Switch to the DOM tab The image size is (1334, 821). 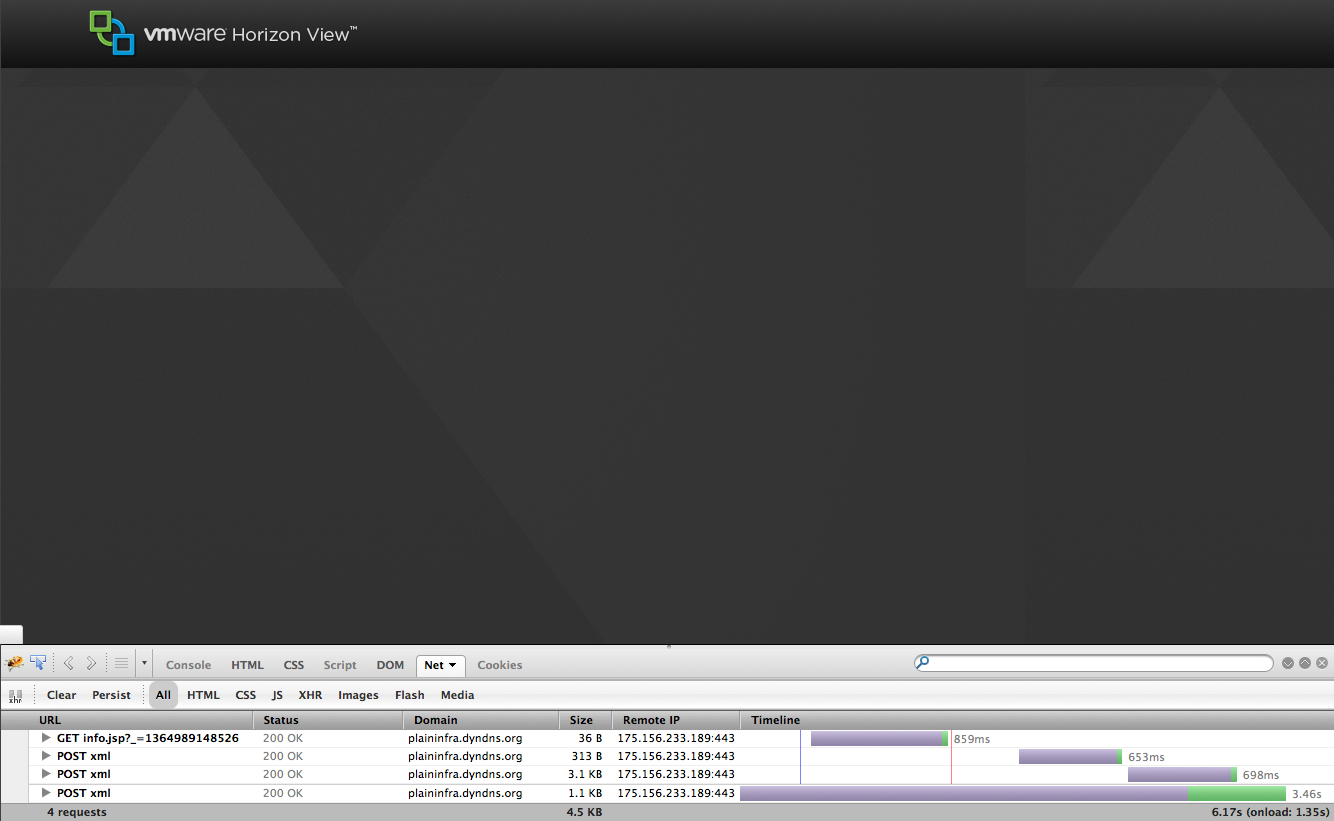point(390,664)
